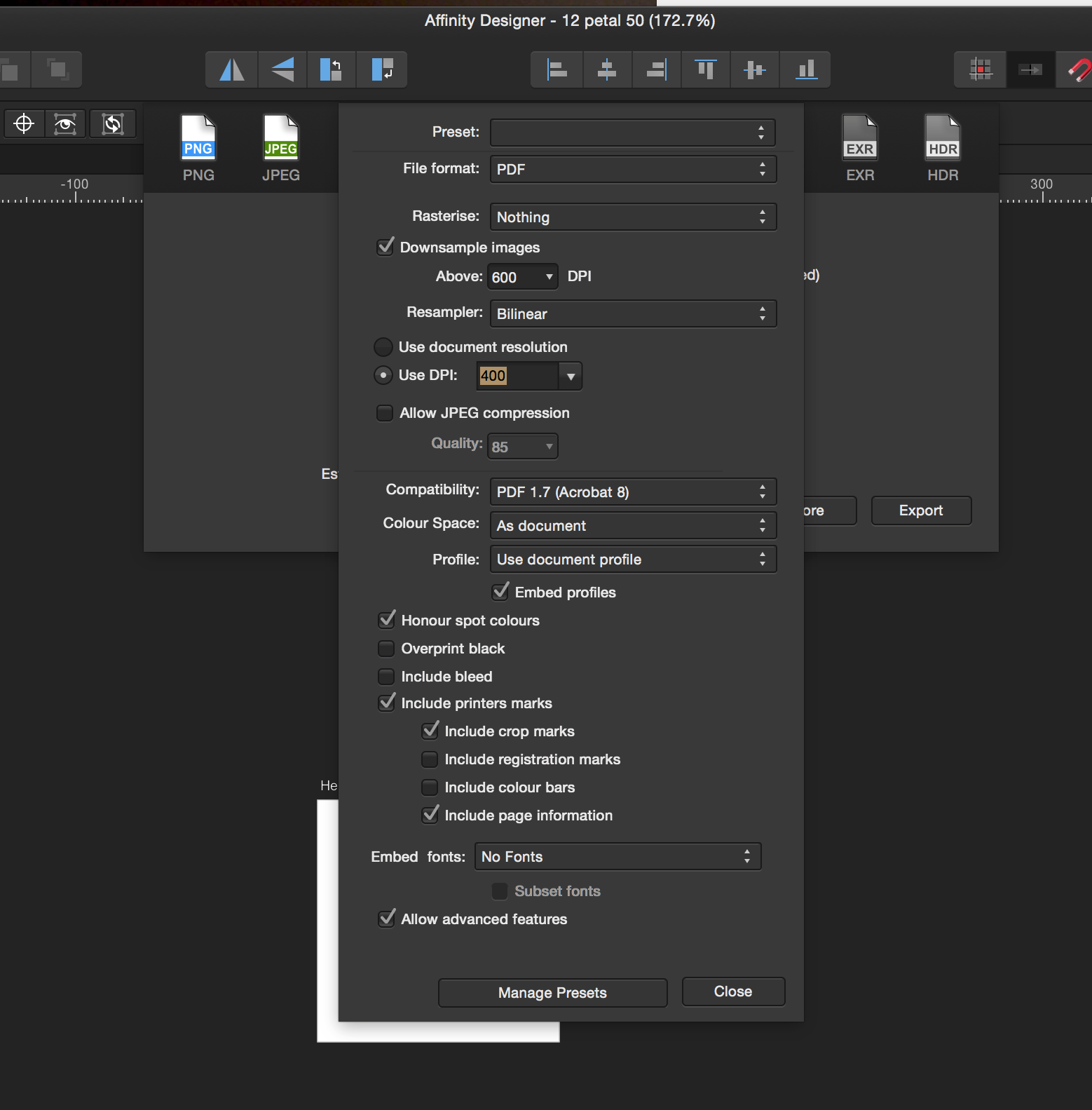
Task: Toggle Include crop marks checkbox
Action: 430,731
